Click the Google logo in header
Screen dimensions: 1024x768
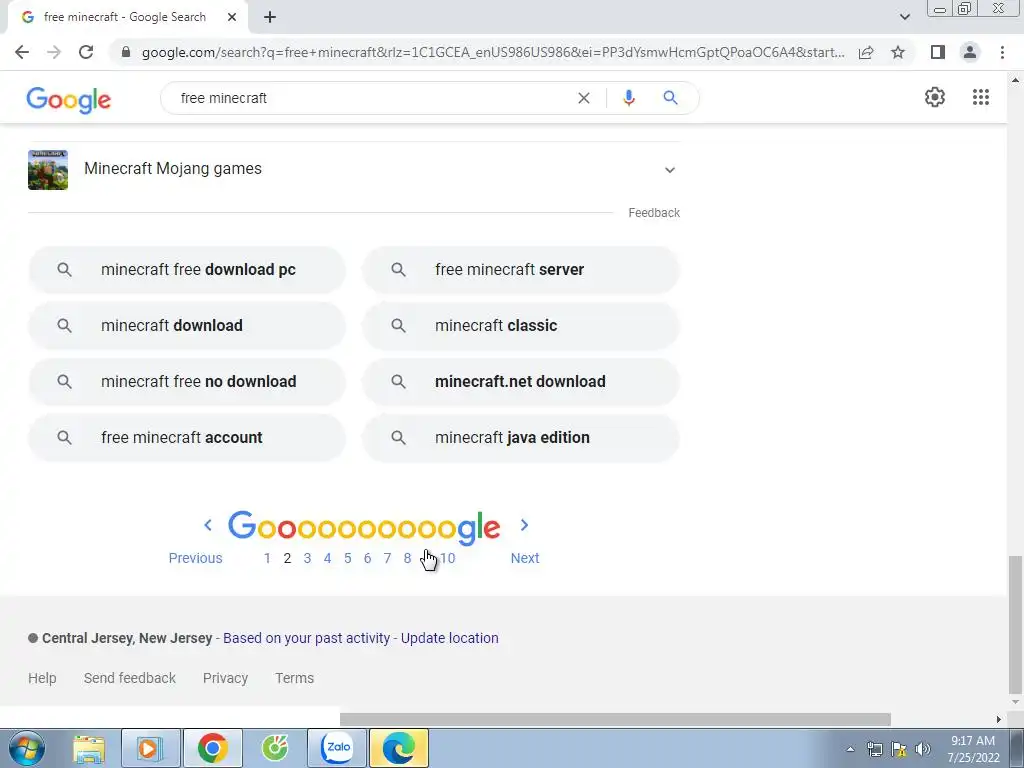69,100
